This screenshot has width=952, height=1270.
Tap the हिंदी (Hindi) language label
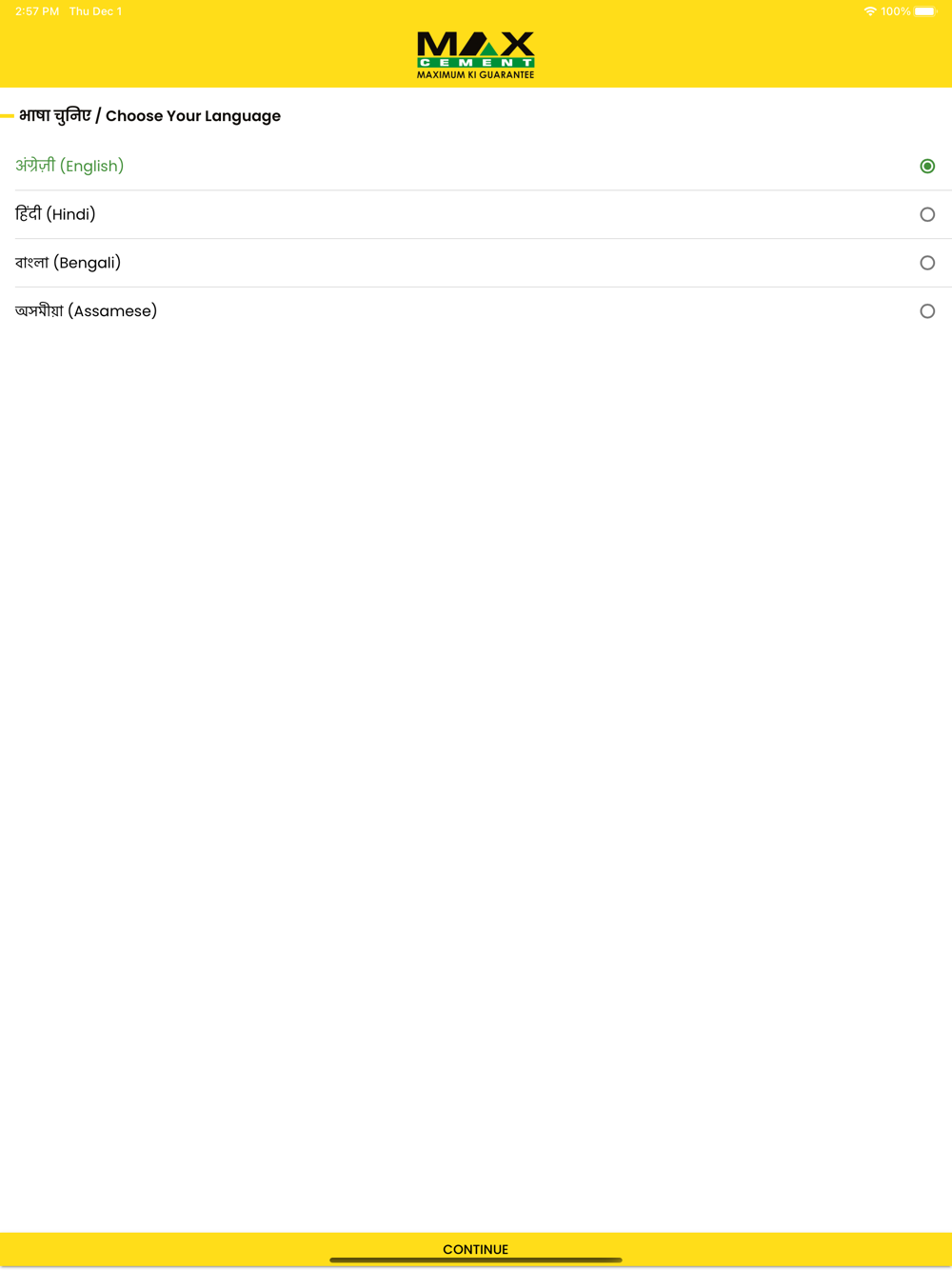(x=55, y=214)
